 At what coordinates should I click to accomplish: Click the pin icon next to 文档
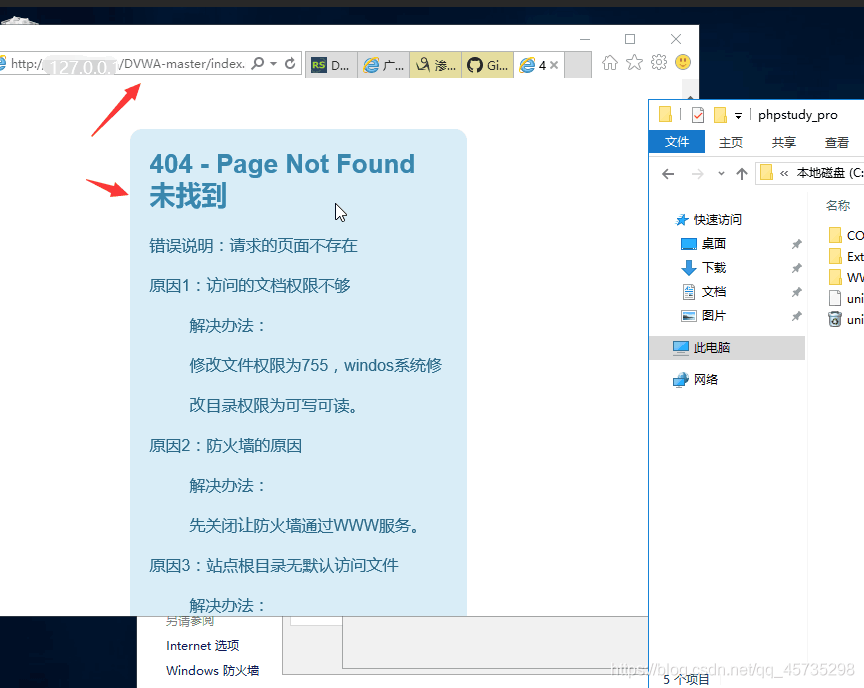tap(797, 292)
